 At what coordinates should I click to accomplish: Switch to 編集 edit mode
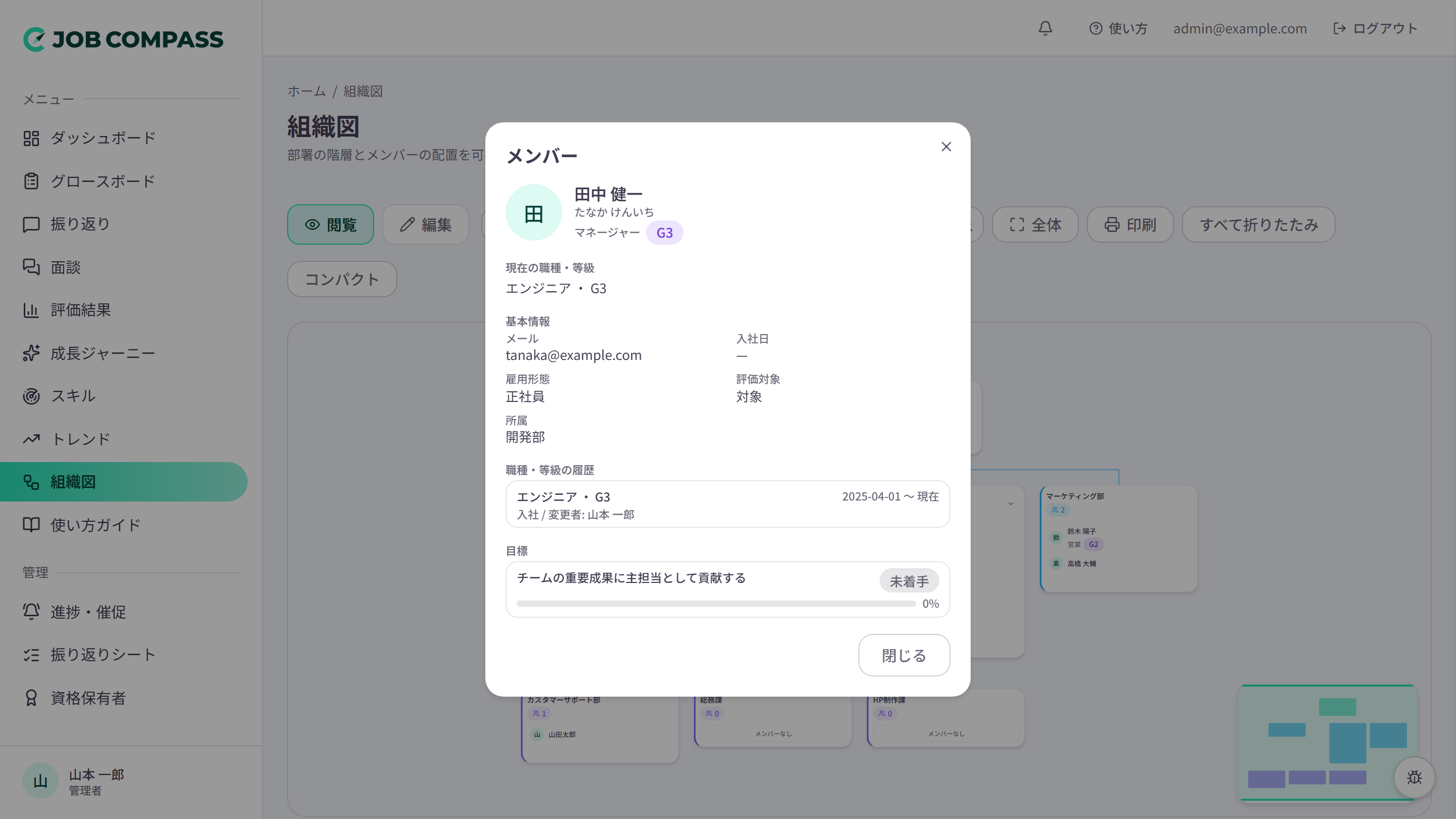pyautogui.click(x=426, y=224)
